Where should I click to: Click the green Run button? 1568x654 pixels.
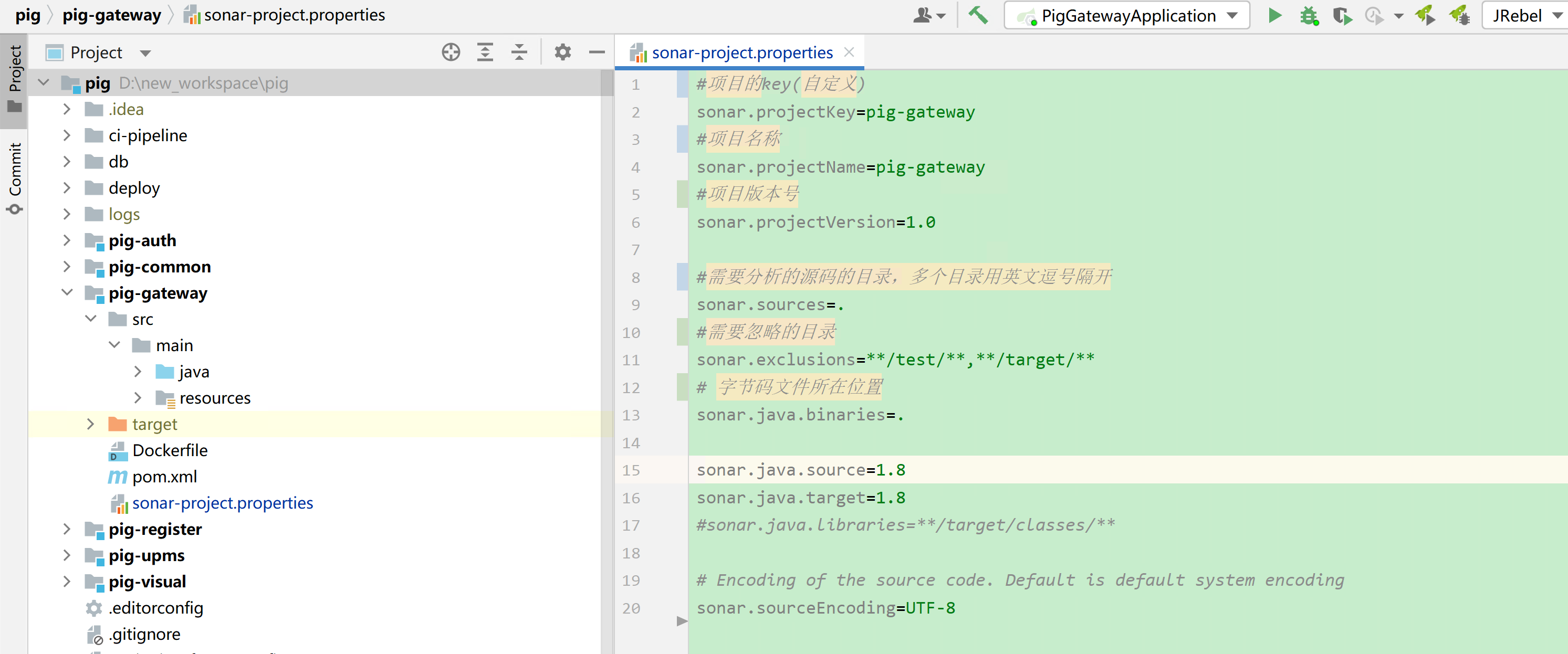[x=1274, y=16]
